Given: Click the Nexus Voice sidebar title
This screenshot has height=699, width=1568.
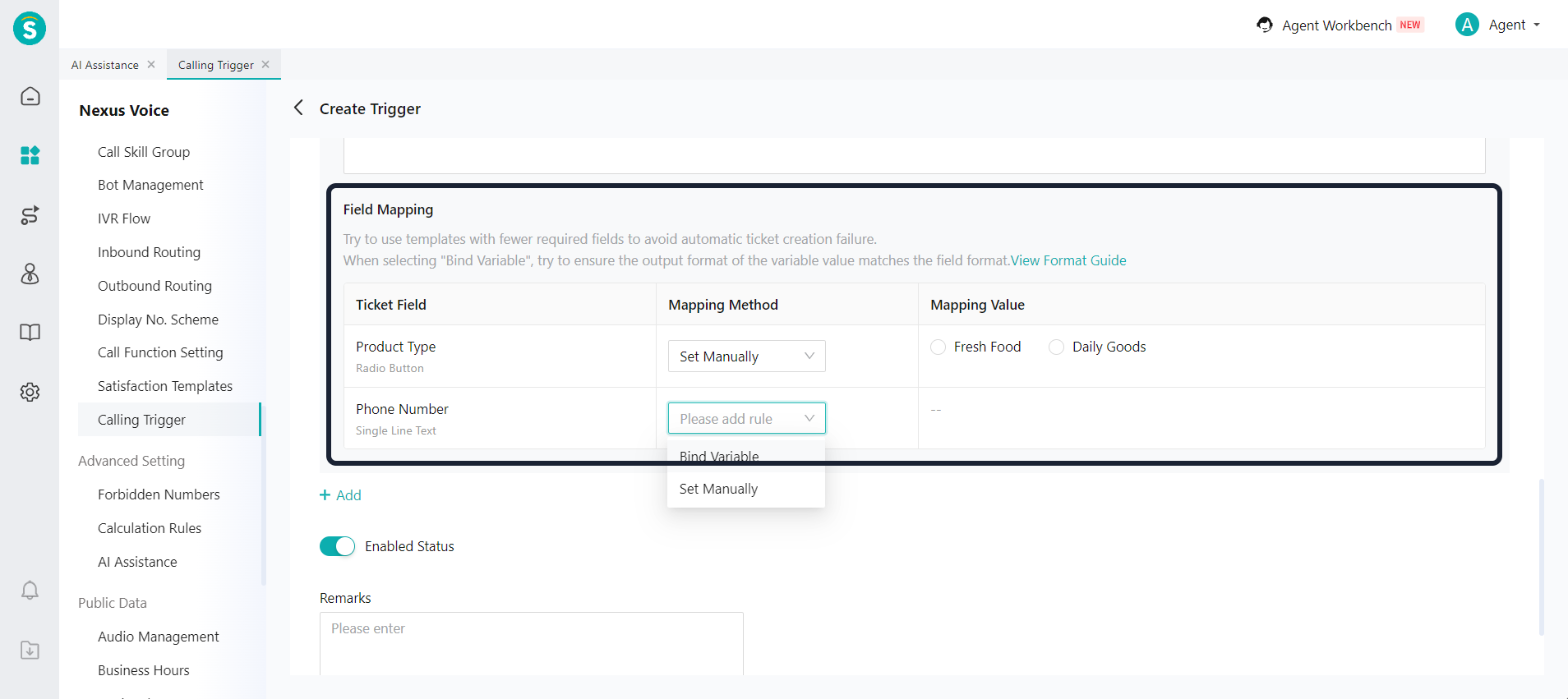Looking at the screenshot, I should click(124, 111).
